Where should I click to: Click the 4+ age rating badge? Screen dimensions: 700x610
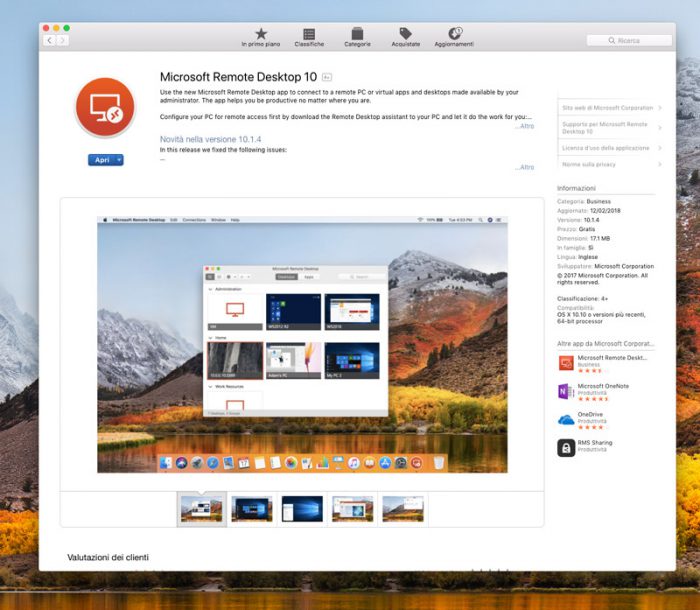coord(327,77)
